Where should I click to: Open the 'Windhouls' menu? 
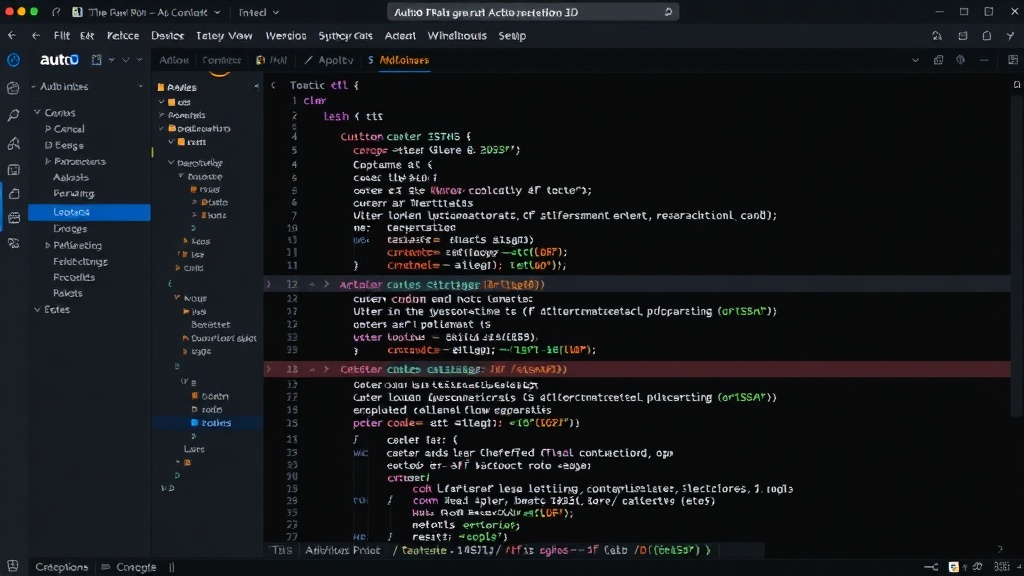[457, 36]
